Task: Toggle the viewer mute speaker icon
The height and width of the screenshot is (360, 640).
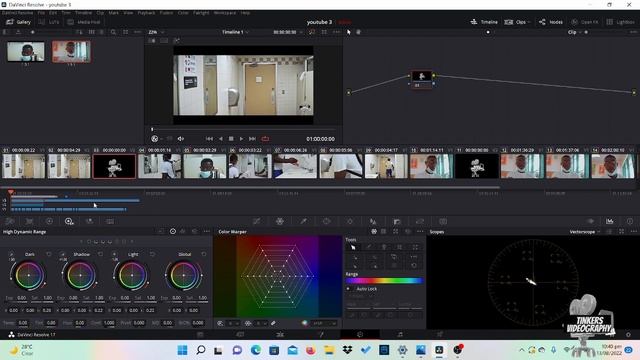Action: click(x=181, y=139)
